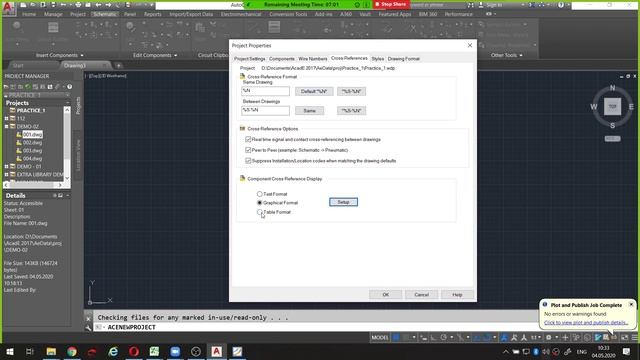Toggle Suppress Installation/Location codes checkbox
This screenshot has height=360, width=640.
(248, 160)
